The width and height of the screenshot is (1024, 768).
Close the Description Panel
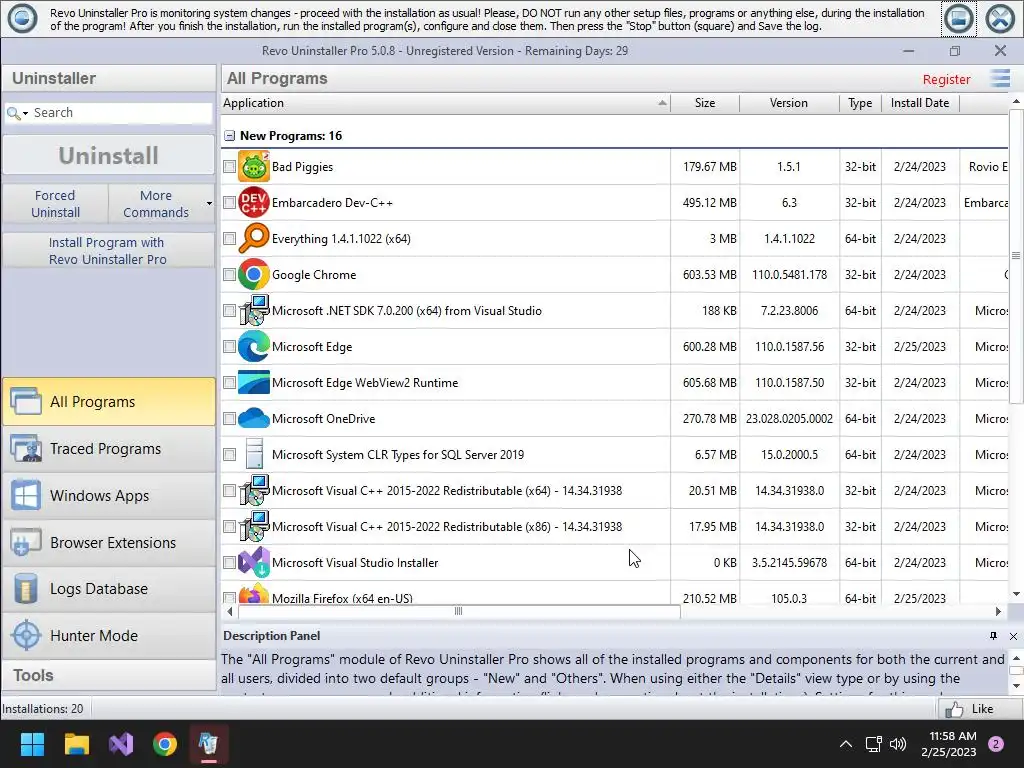click(1013, 636)
